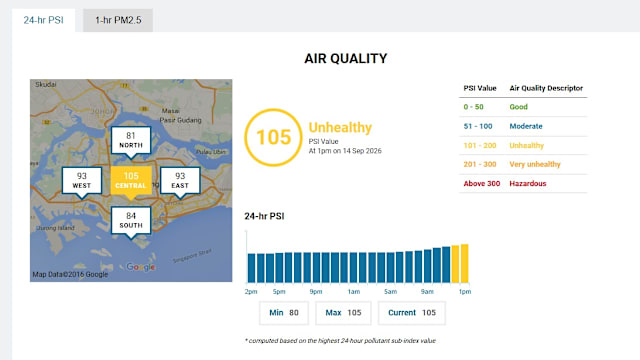Screen dimensions: 640x360
Task: Click the Moderate descriptor in legend
Action: [x=526, y=127]
